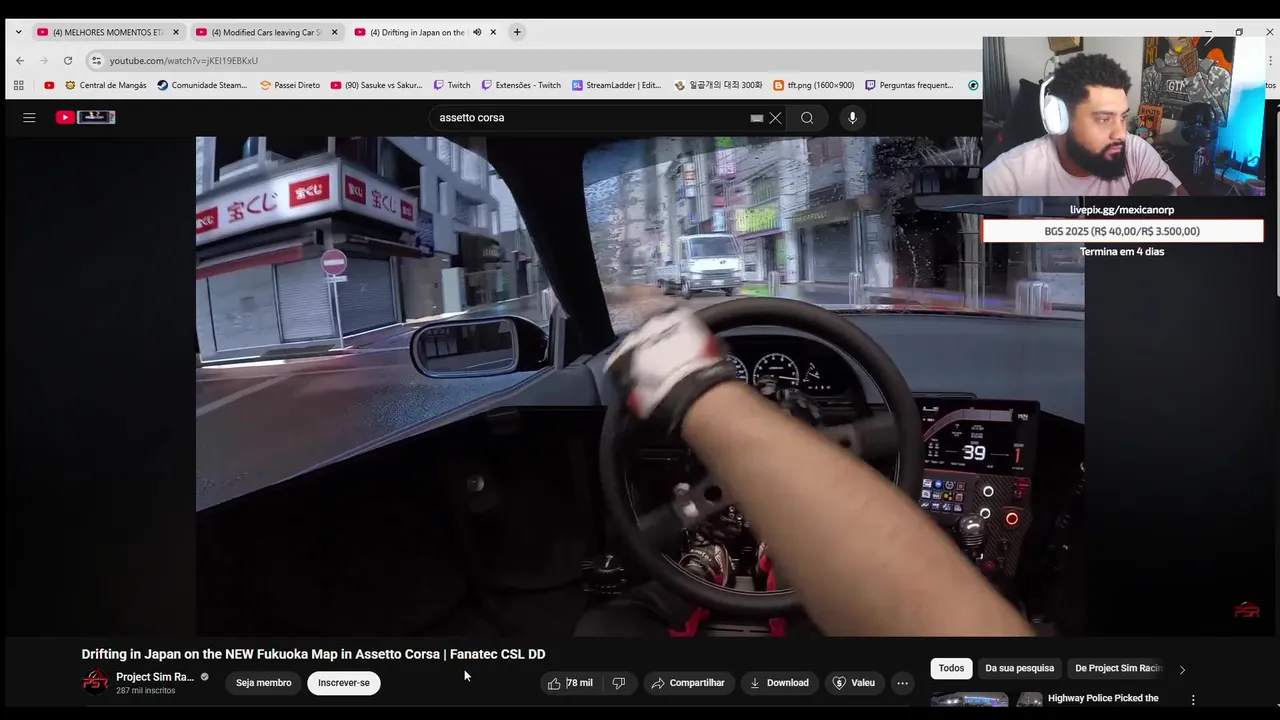The height and width of the screenshot is (720, 1280).
Task: Open the on-screen keyboard icon in search box
Action: (x=757, y=118)
